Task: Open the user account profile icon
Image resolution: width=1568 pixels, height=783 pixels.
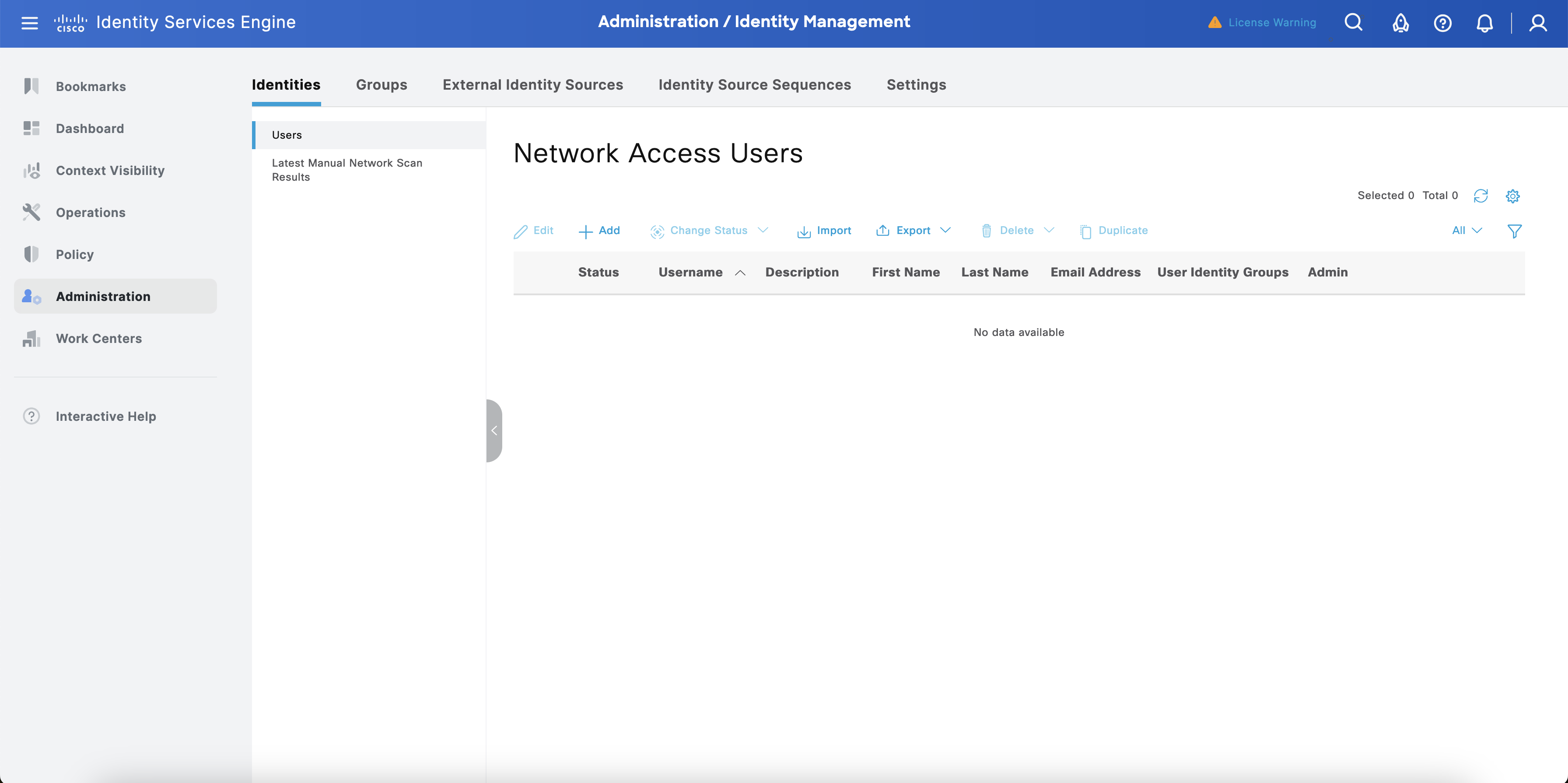Action: pos(1538,23)
